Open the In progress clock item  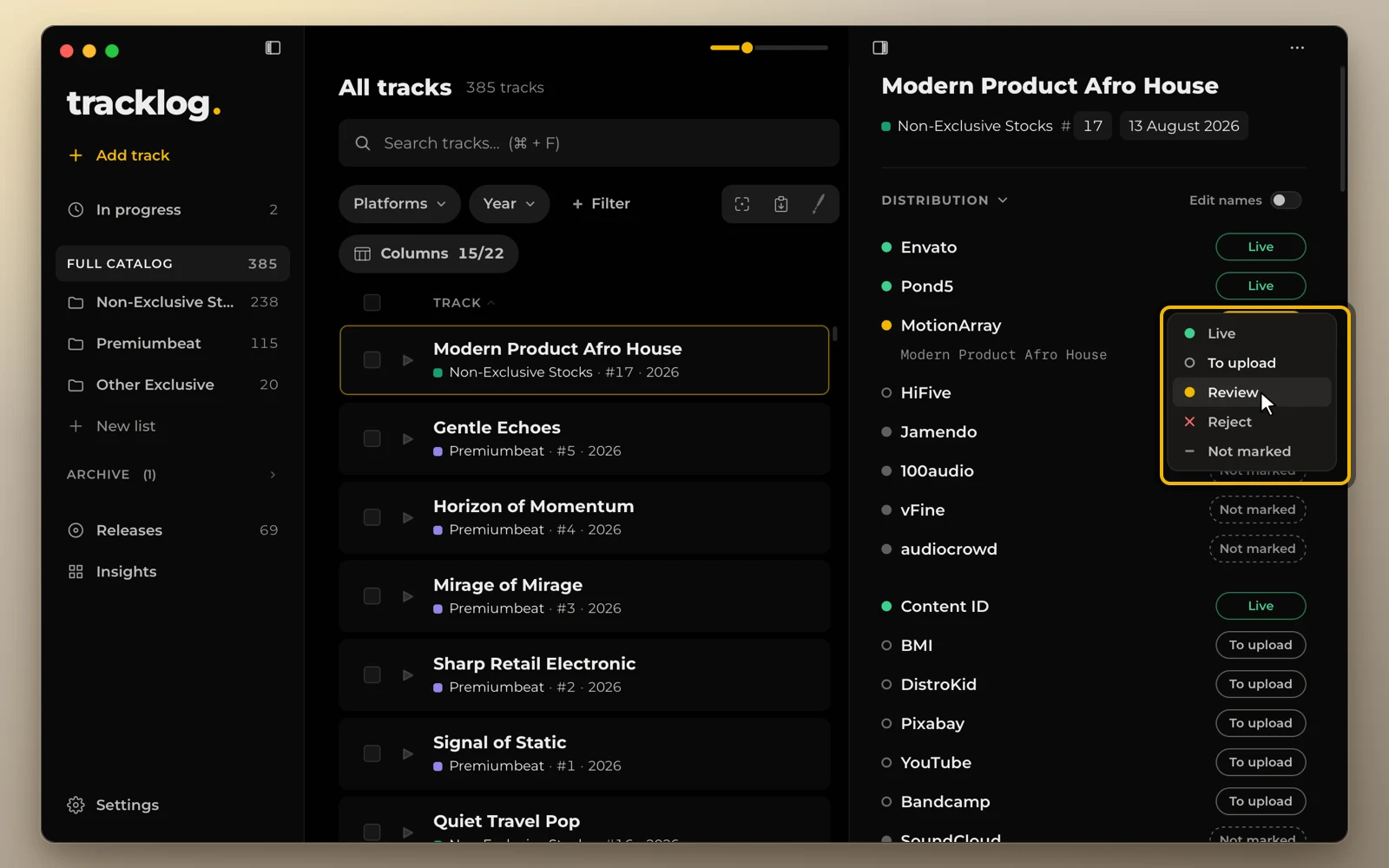173,209
